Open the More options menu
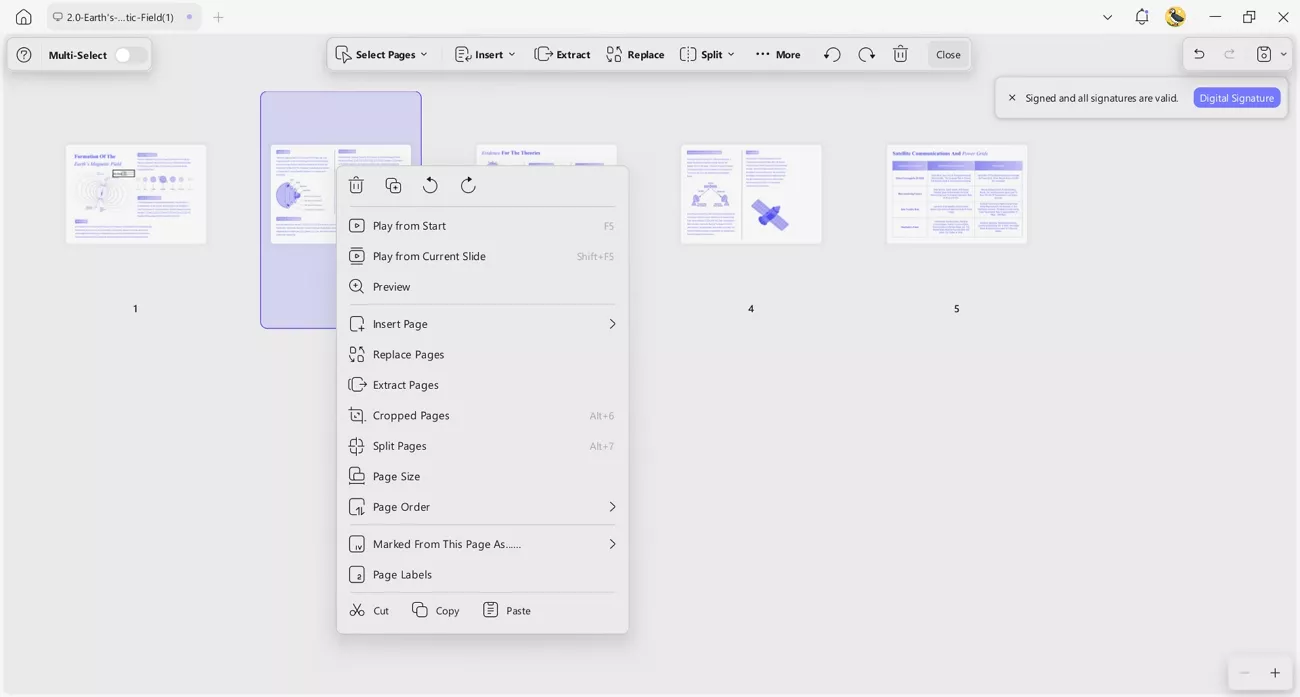1300x697 pixels. [x=778, y=54]
